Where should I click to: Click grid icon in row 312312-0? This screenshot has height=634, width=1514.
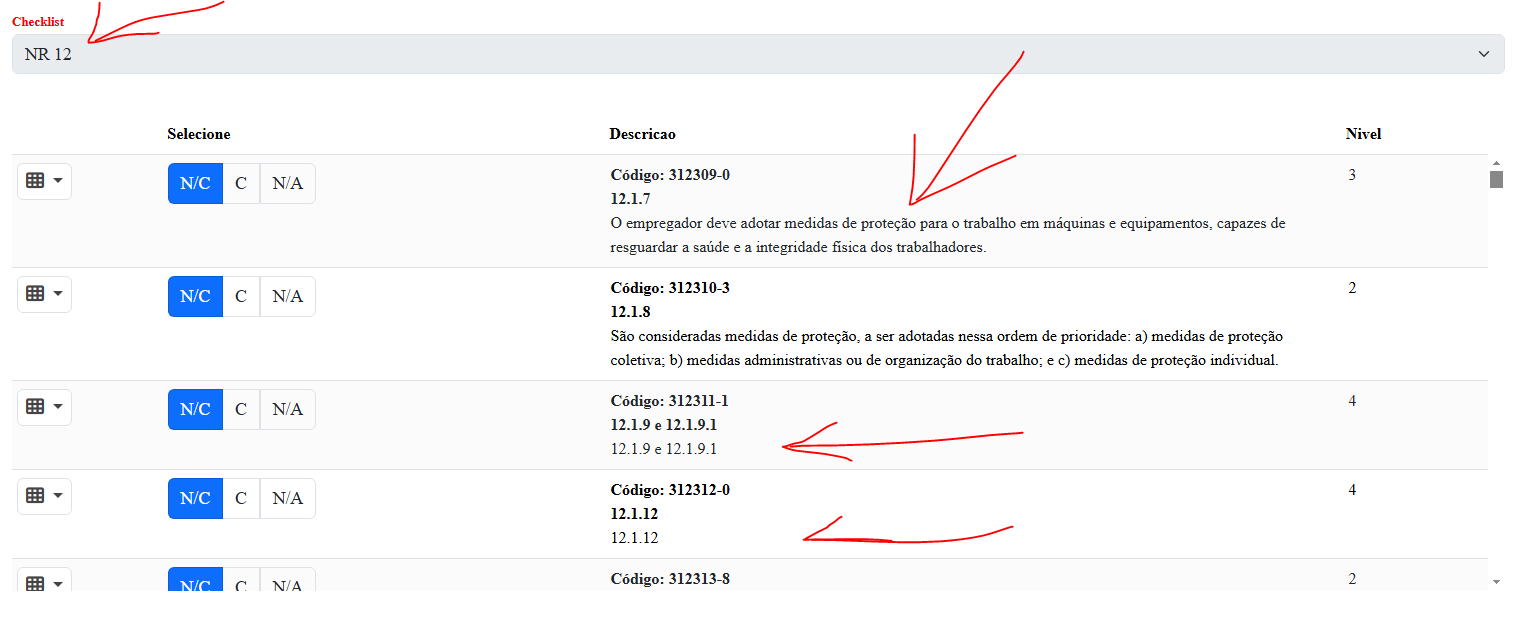coord(44,496)
